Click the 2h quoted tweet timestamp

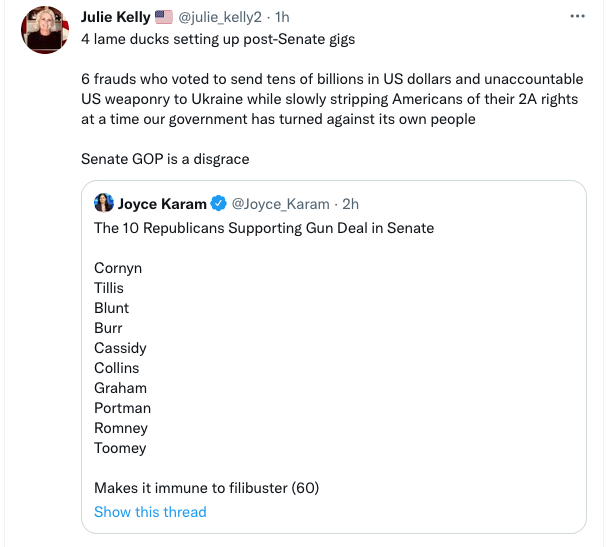pyautogui.click(x=350, y=204)
